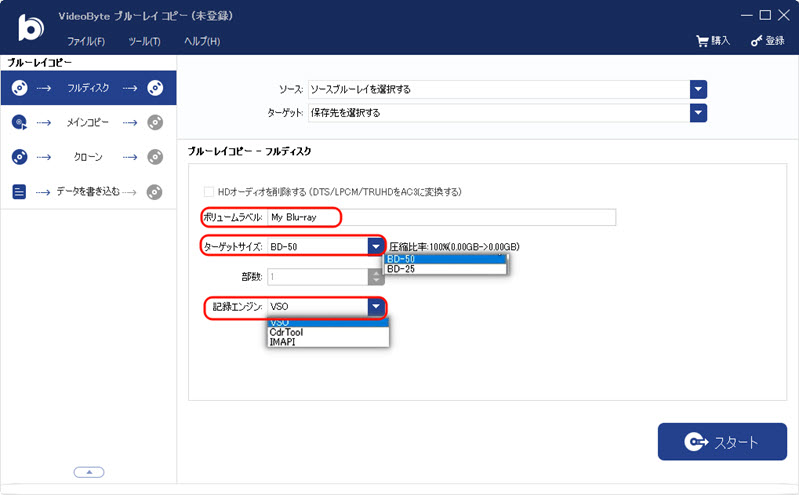Click gray target disc icon in メインコピー row
799x495 pixels.
point(155,122)
